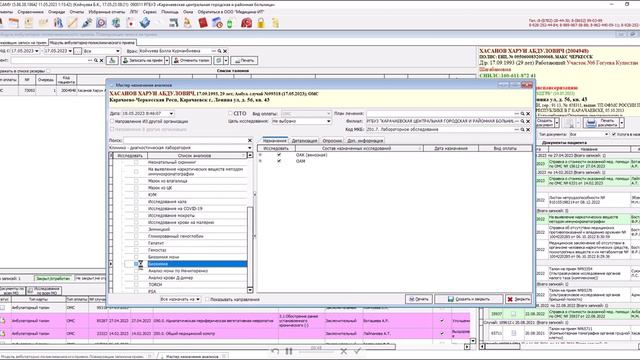640x360 pixels.
Task: Search in the Врач field magnifier
Action: [x=219, y=51]
